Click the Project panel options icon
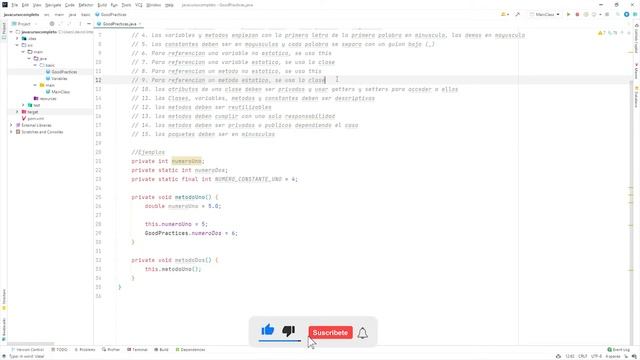Viewport: 640px width, 360px height. [80, 24]
